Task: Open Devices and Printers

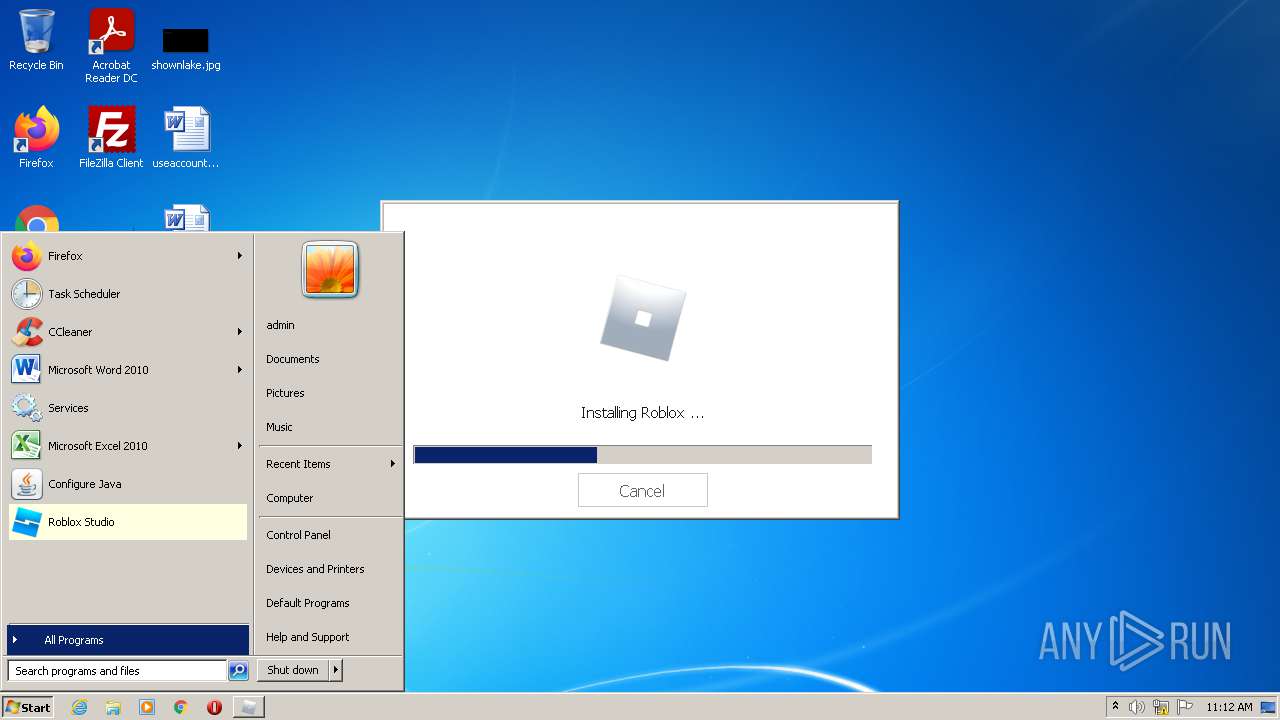Action: [315, 569]
